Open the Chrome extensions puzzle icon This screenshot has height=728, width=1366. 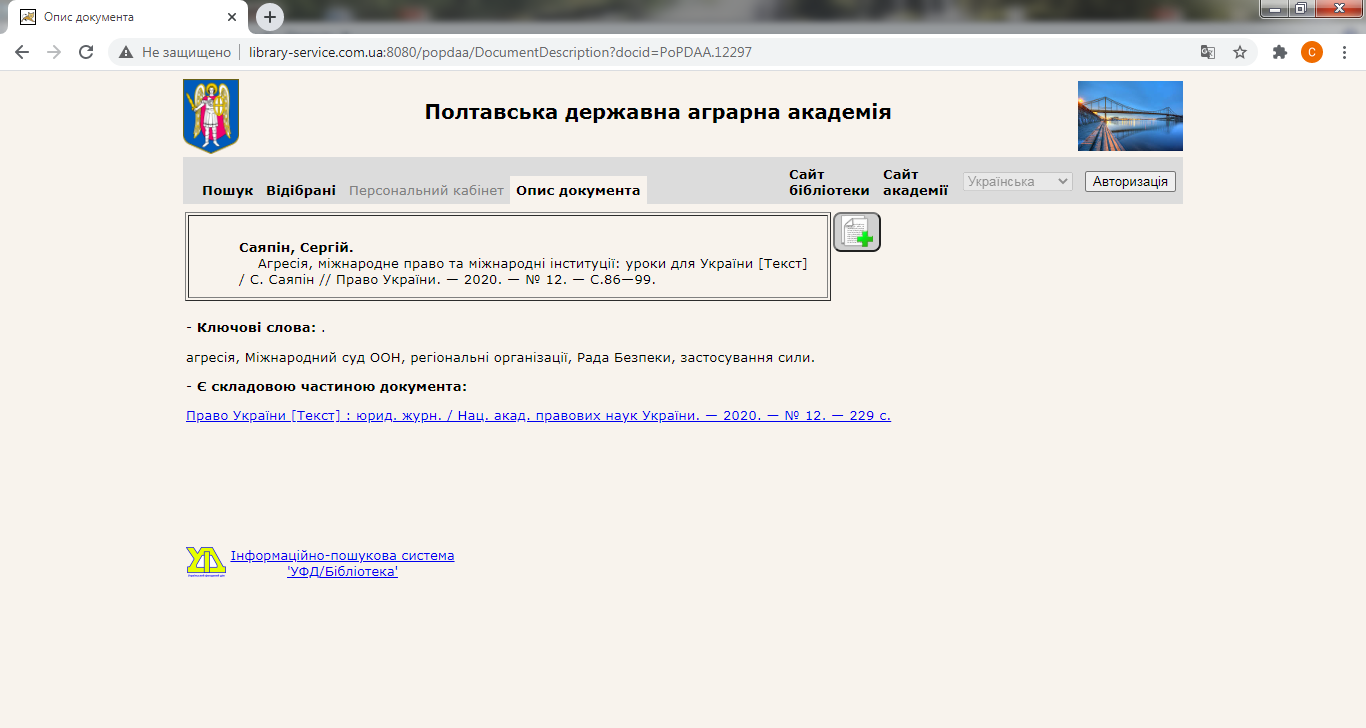click(1280, 52)
